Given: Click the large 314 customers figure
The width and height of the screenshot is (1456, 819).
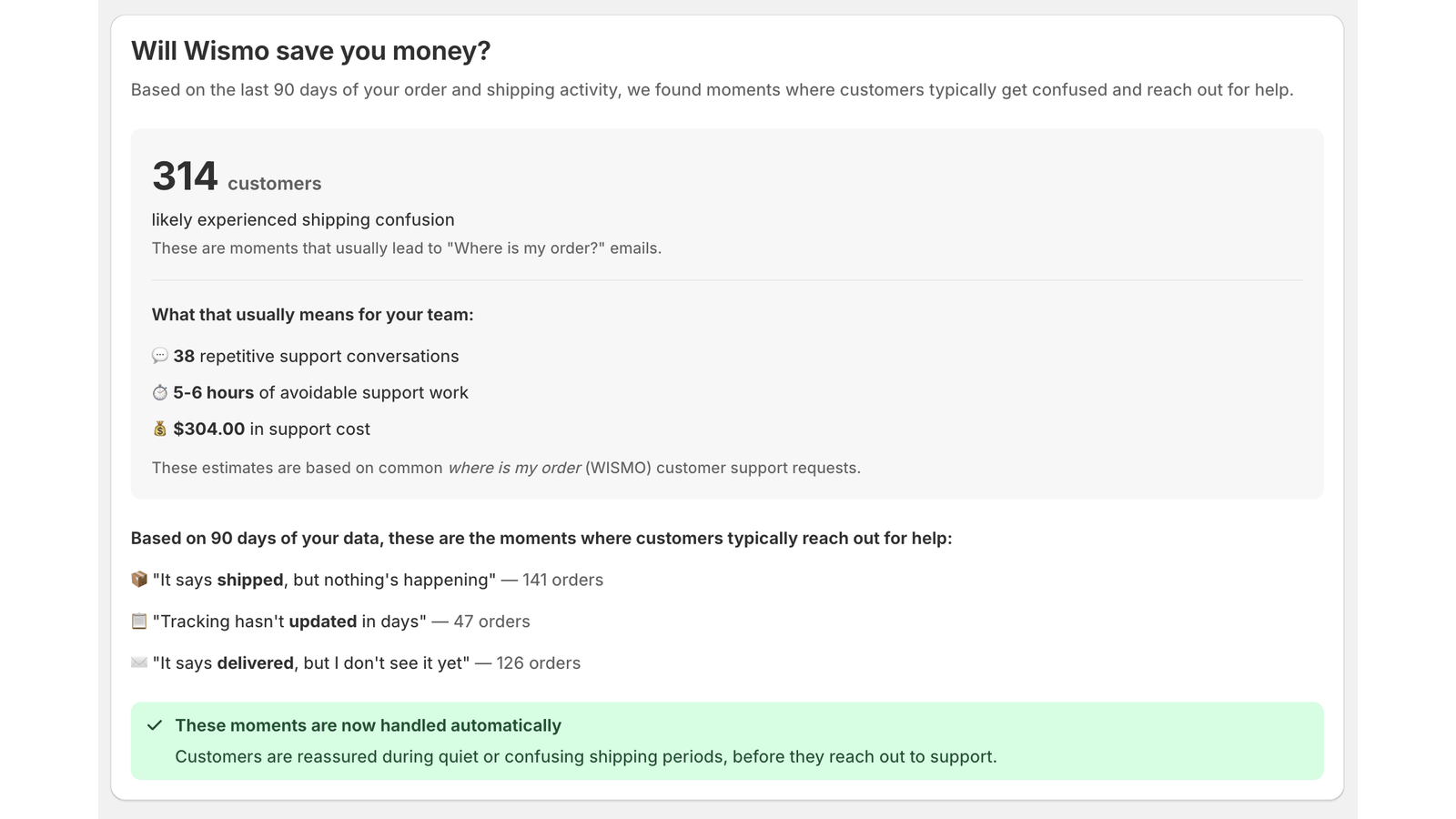Looking at the screenshot, I should tap(185, 177).
